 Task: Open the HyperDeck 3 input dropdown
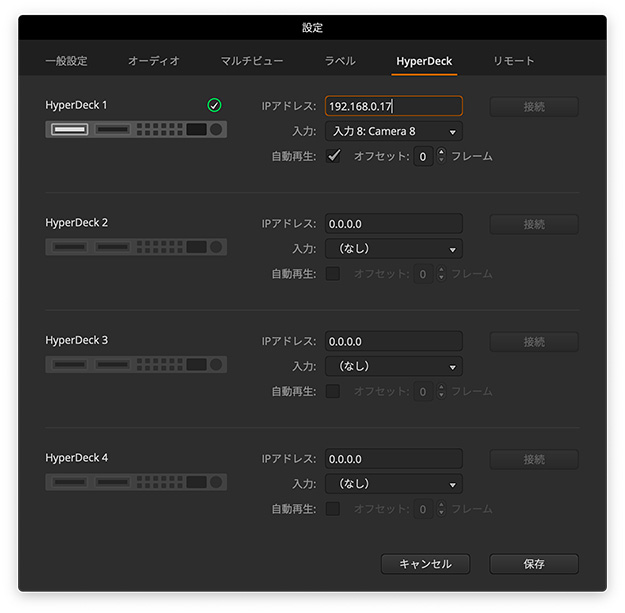(x=393, y=366)
